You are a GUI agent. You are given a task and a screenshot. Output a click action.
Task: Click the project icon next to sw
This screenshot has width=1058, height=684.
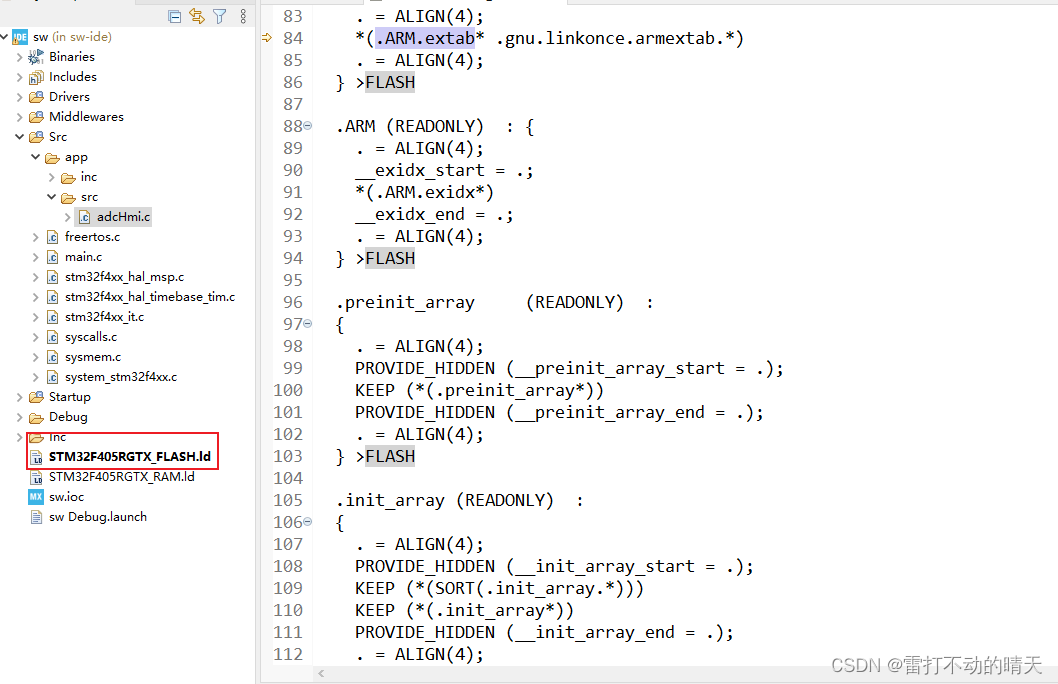pos(18,36)
